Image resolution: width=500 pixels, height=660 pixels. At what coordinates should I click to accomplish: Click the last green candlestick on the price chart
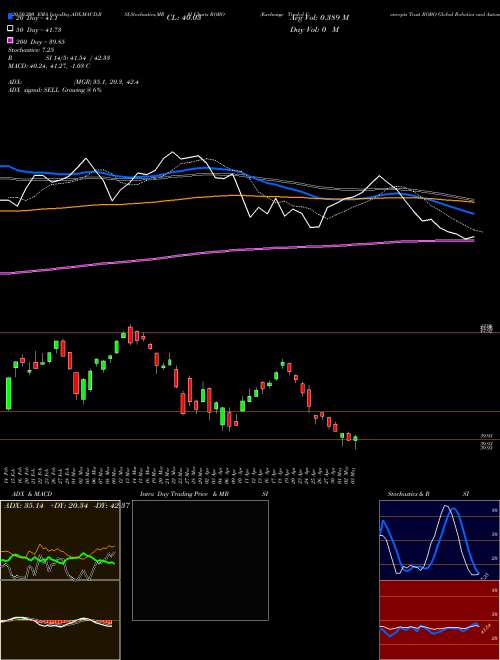[356, 439]
